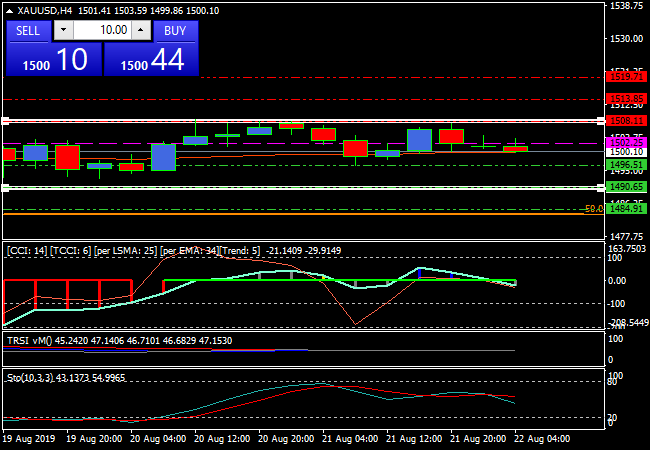Click the BUY button in trade panel
Screen dimensions: 650x450
[x=175, y=30]
